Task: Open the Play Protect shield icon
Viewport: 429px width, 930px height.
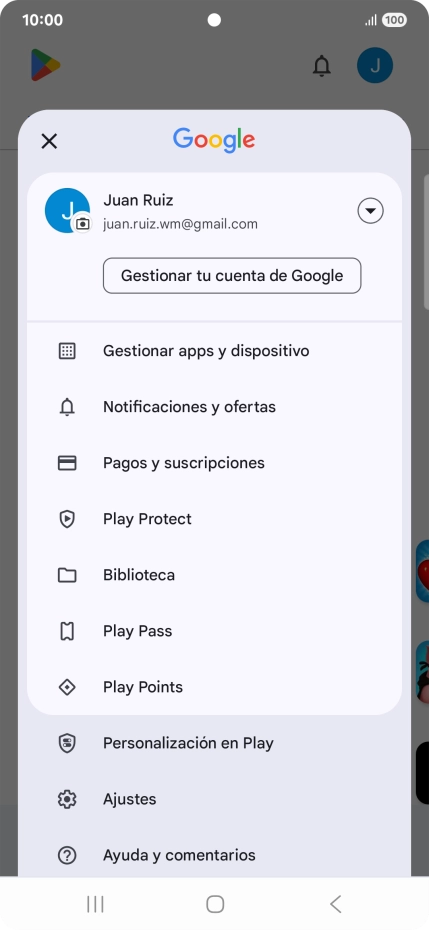Action: click(x=67, y=519)
